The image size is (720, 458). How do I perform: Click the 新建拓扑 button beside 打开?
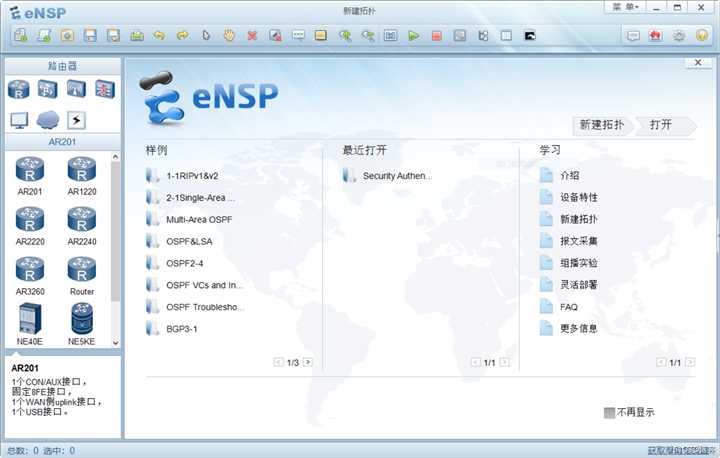tap(602, 125)
